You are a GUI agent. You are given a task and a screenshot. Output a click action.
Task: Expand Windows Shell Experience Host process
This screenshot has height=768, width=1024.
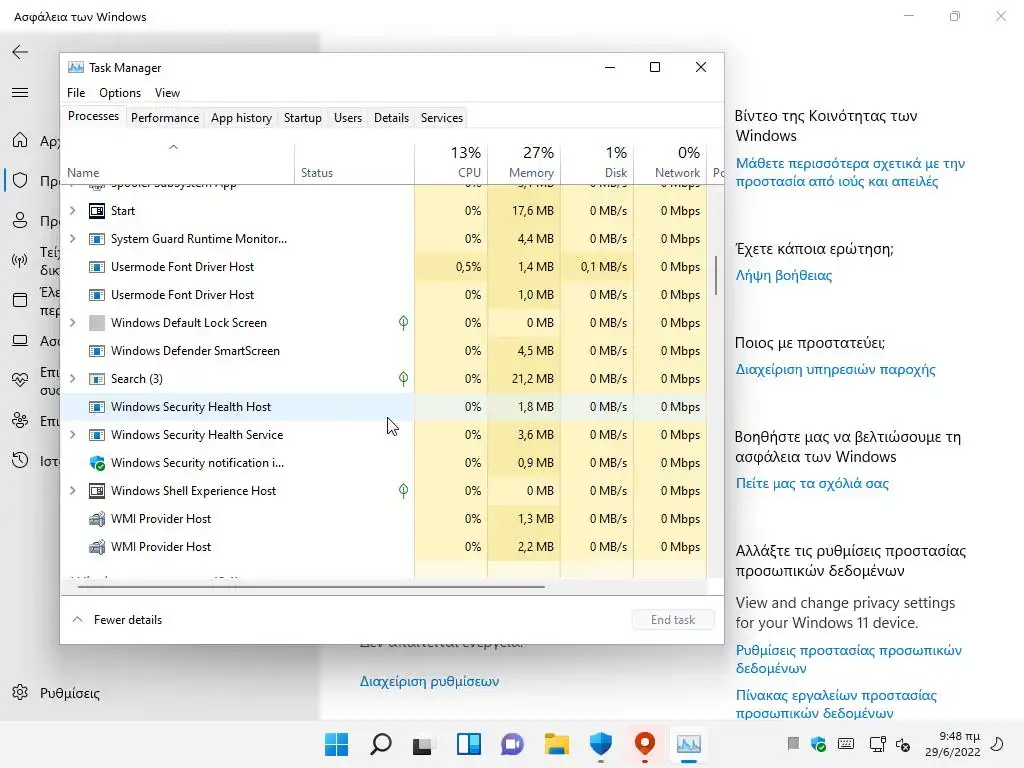tap(72, 490)
